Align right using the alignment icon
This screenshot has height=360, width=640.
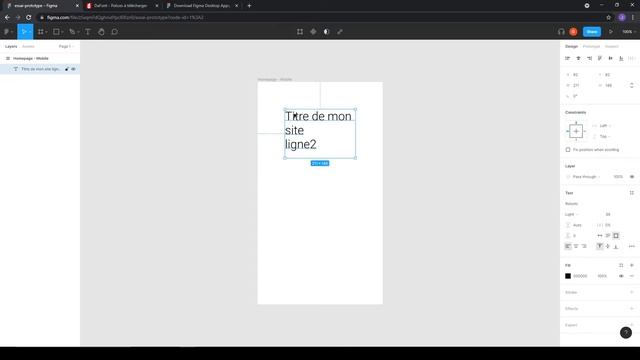point(589,58)
